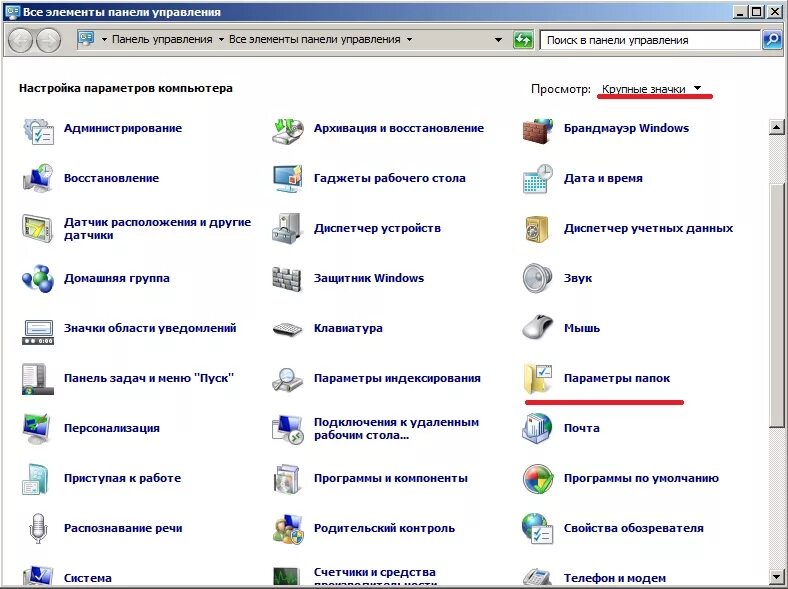Image resolution: width=788 pixels, height=589 pixels.
Task: Open the Почта text link
Action: 581,428
